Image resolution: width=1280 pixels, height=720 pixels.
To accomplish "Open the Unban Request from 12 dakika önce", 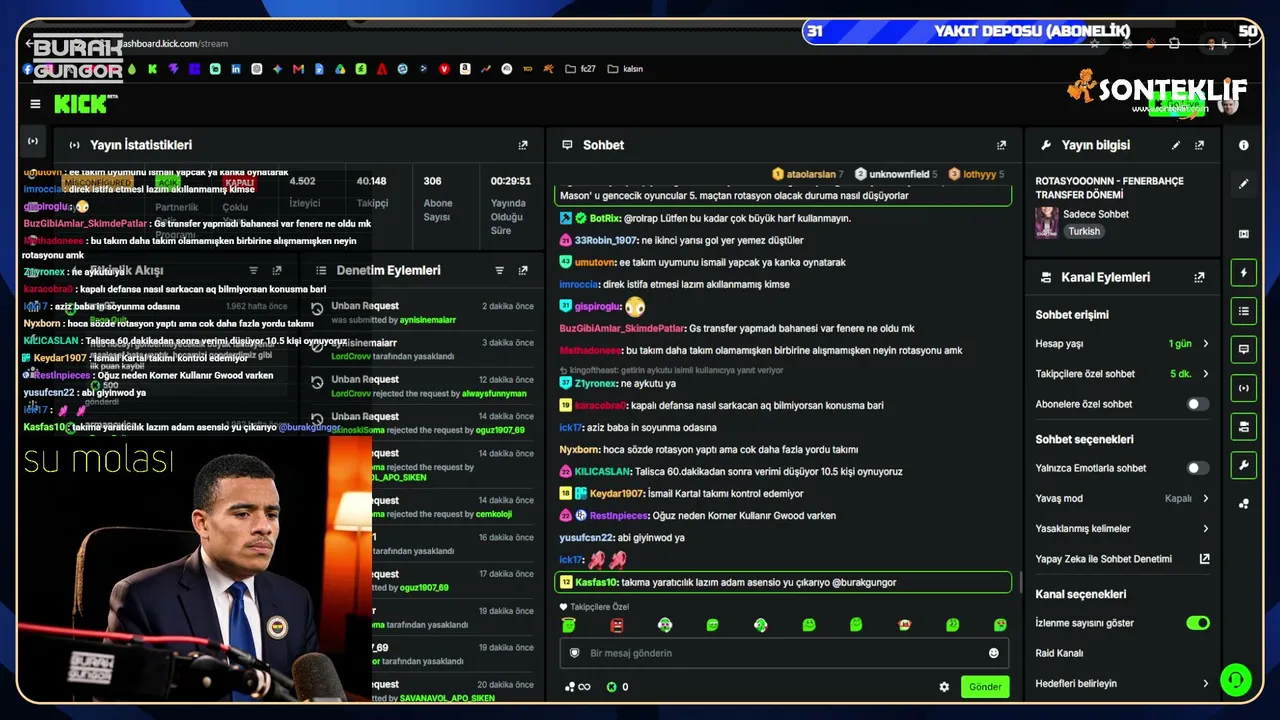I will pyautogui.click(x=422, y=386).
